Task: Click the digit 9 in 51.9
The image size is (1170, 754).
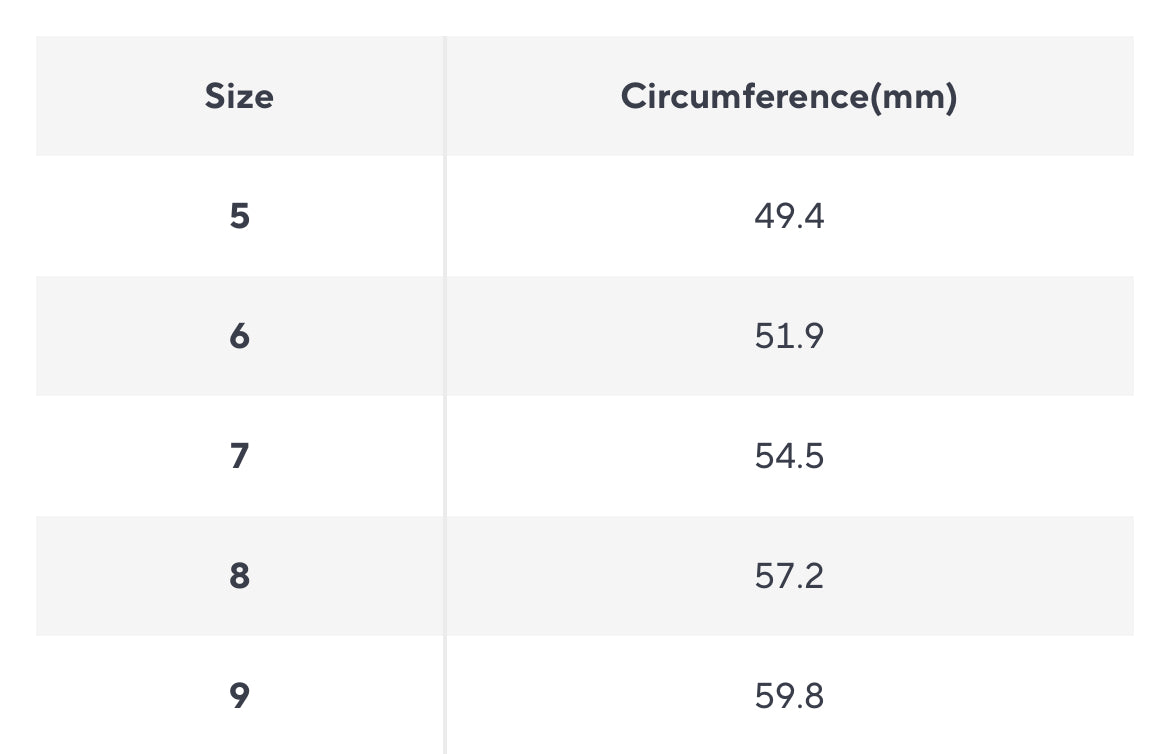Action: click(x=813, y=336)
